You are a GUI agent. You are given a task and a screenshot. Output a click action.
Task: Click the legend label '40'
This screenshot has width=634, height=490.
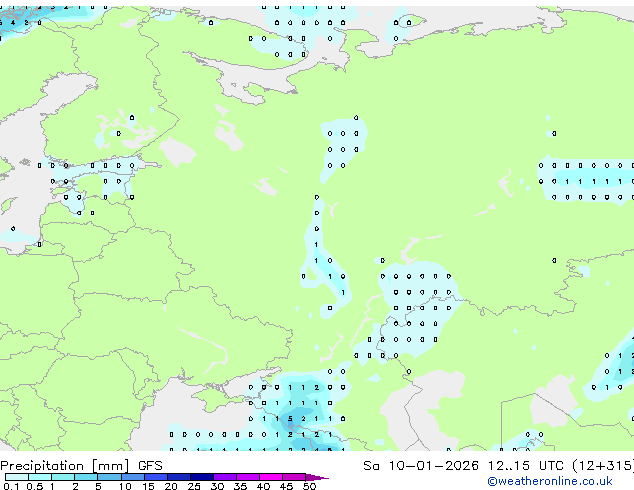263,486
